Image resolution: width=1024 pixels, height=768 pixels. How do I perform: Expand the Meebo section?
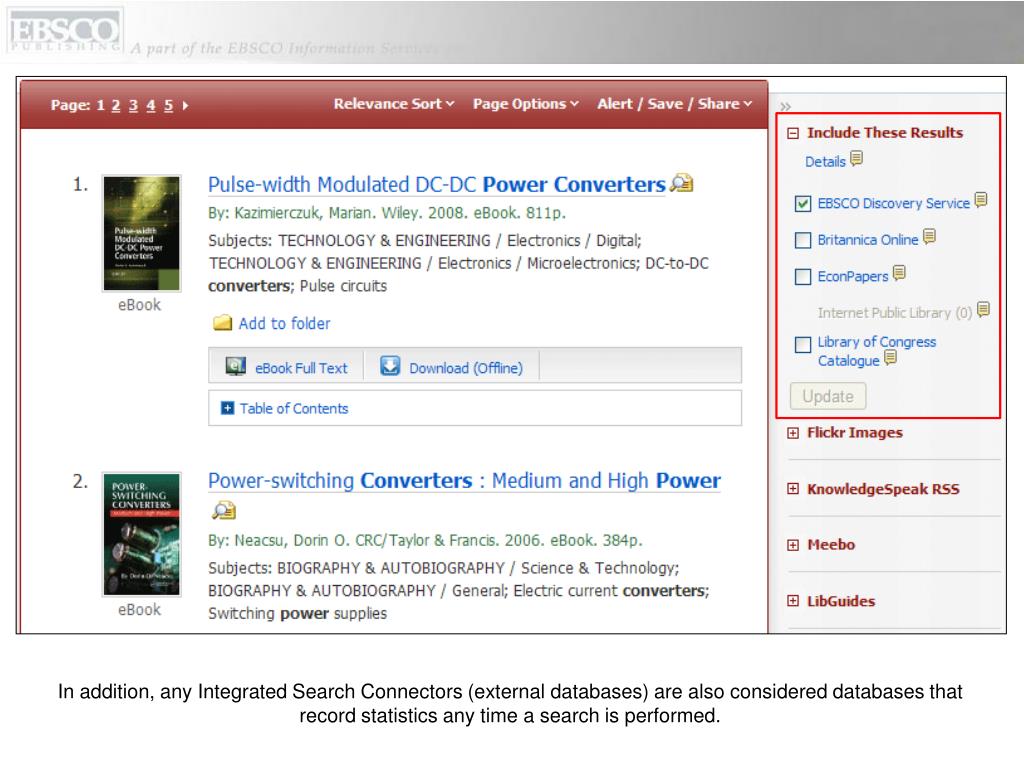click(793, 545)
